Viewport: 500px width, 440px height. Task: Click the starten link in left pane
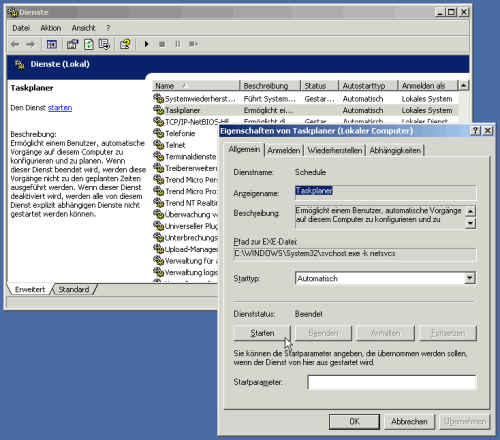[60, 108]
